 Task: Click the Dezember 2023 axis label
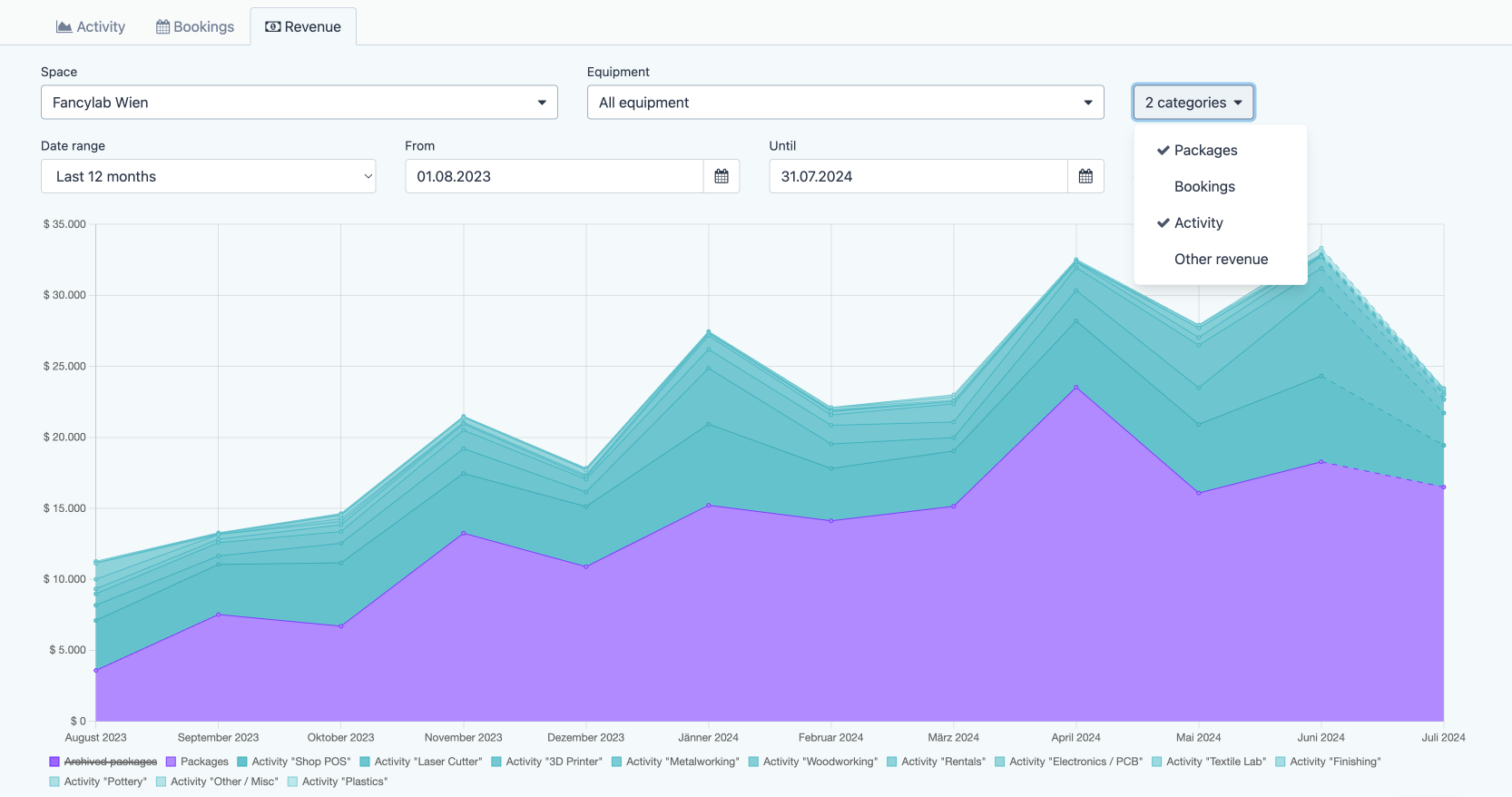[586, 737]
